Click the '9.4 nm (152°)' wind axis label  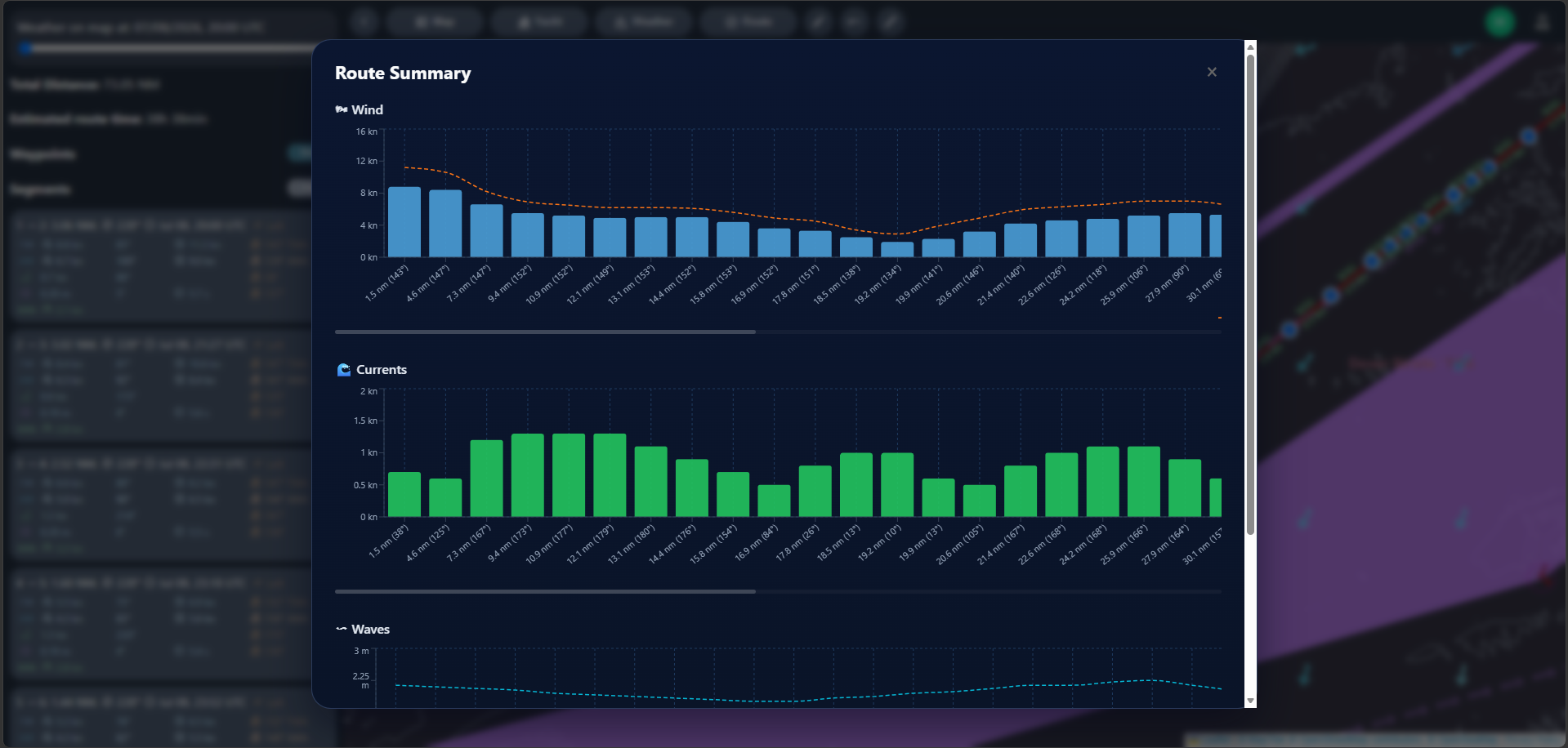510,283
